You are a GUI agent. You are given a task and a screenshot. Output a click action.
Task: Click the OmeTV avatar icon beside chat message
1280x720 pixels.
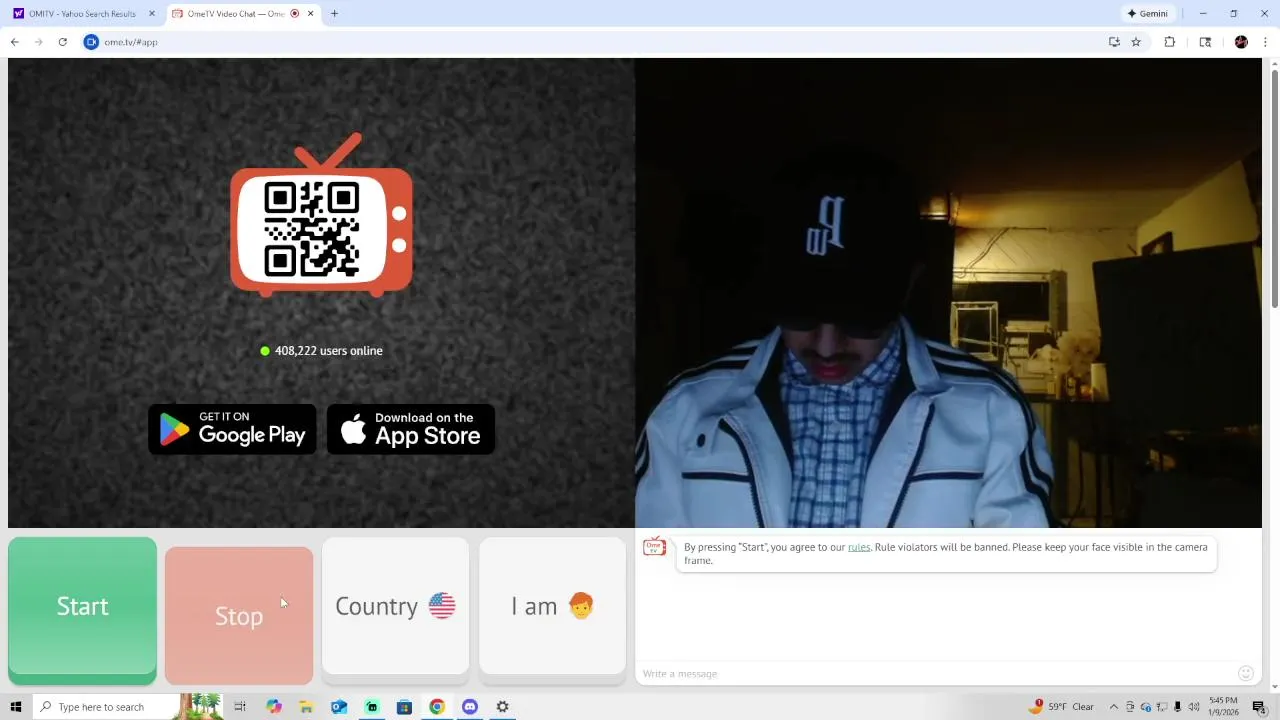(x=654, y=547)
